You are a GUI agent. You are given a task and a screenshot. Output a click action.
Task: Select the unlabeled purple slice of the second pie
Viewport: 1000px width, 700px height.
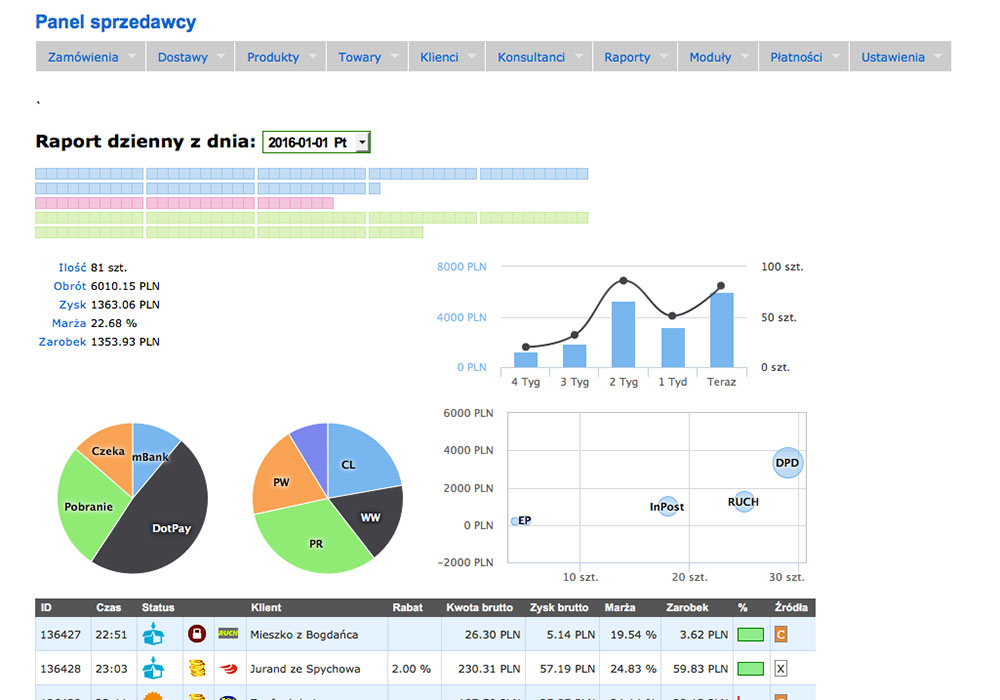[312, 449]
